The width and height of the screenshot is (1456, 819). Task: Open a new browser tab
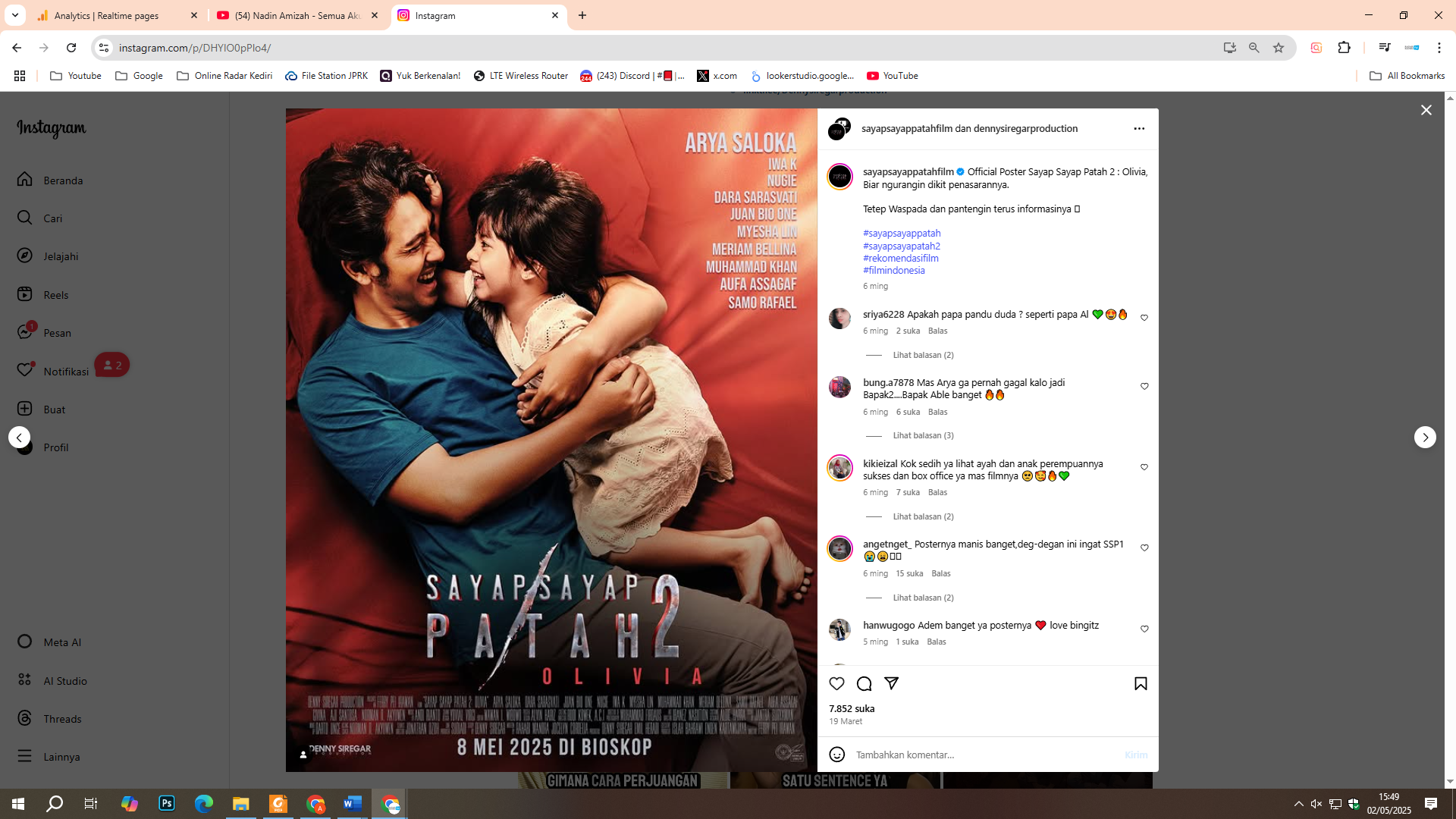click(582, 15)
